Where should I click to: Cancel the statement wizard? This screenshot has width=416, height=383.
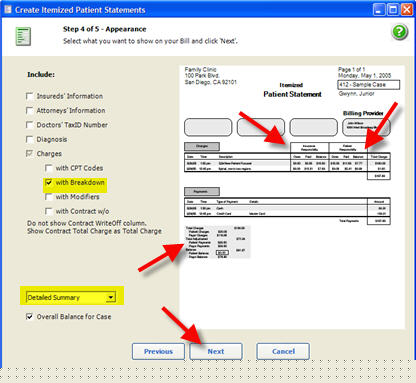click(283, 351)
